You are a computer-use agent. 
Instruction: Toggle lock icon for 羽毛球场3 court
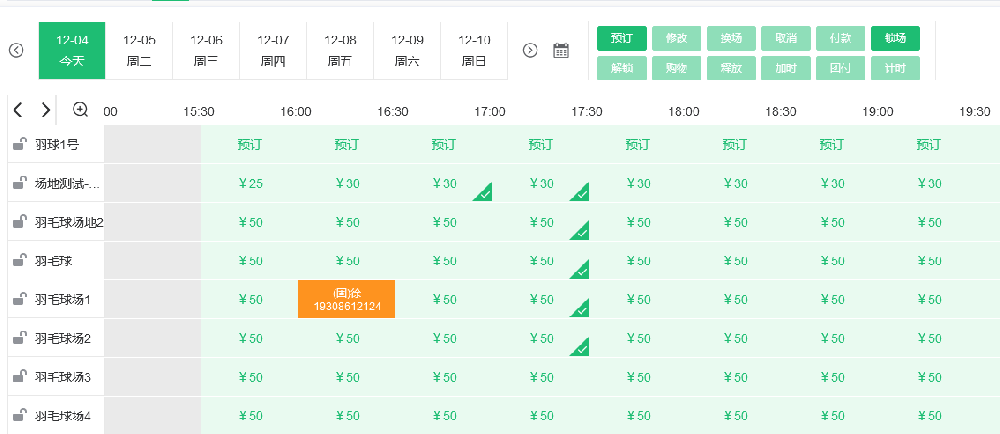coord(19,377)
